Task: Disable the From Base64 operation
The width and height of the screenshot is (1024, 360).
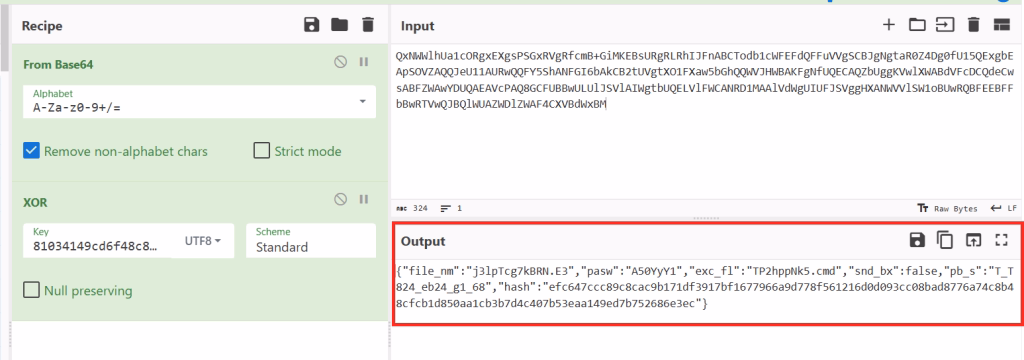Action: tap(340, 62)
